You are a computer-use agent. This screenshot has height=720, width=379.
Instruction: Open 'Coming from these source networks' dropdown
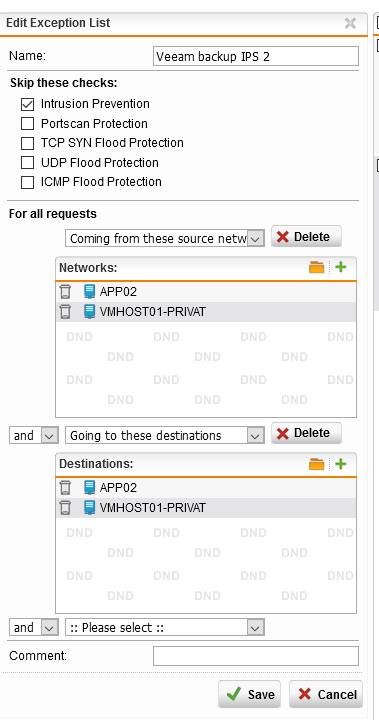165,239
